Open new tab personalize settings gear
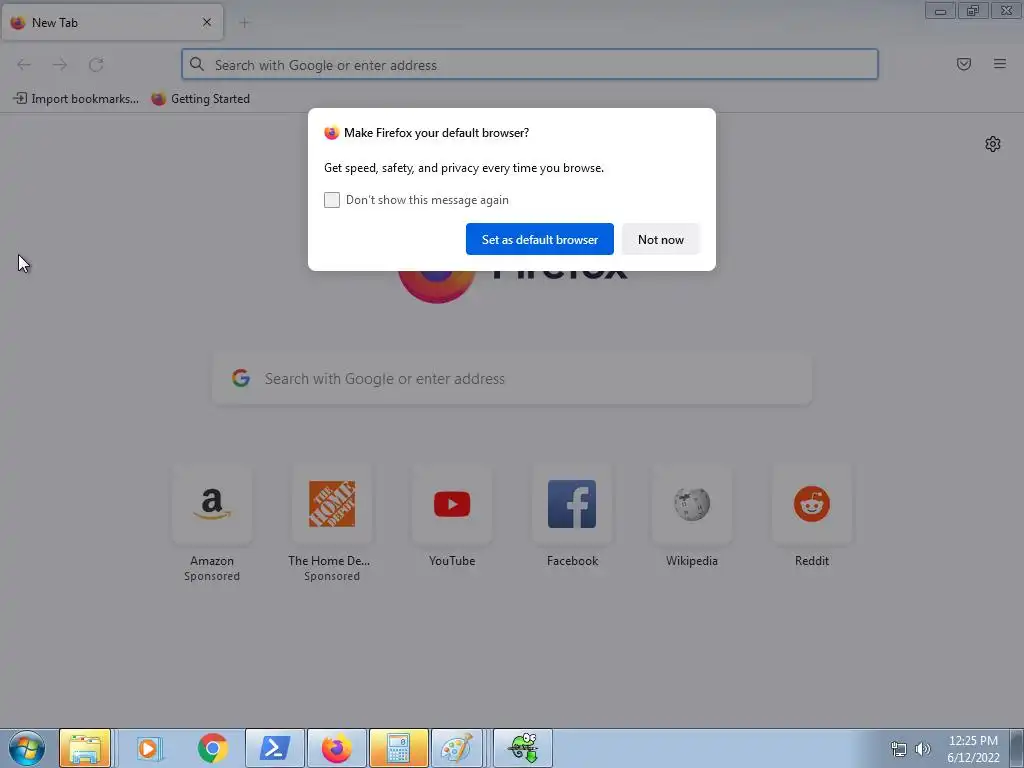 (x=993, y=144)
